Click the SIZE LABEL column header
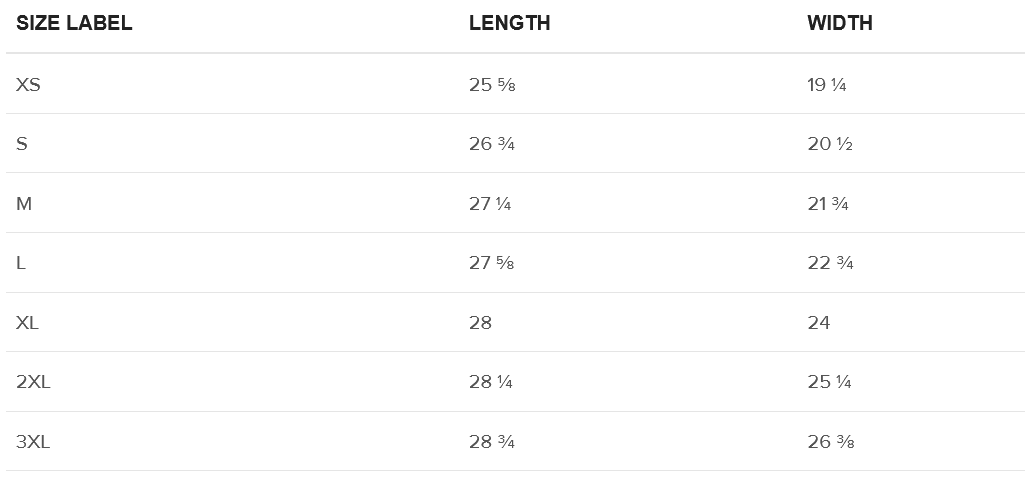The height and width of the screenshot is (493, 1025). coord(74,24)
